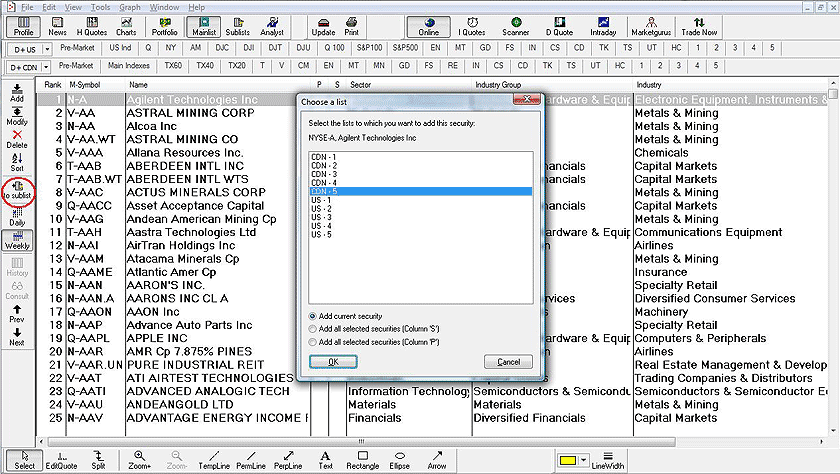Click the Add icon in the left sidebar
The width and height of the screenshot is (840, 474).
click(x=17, y=93)
